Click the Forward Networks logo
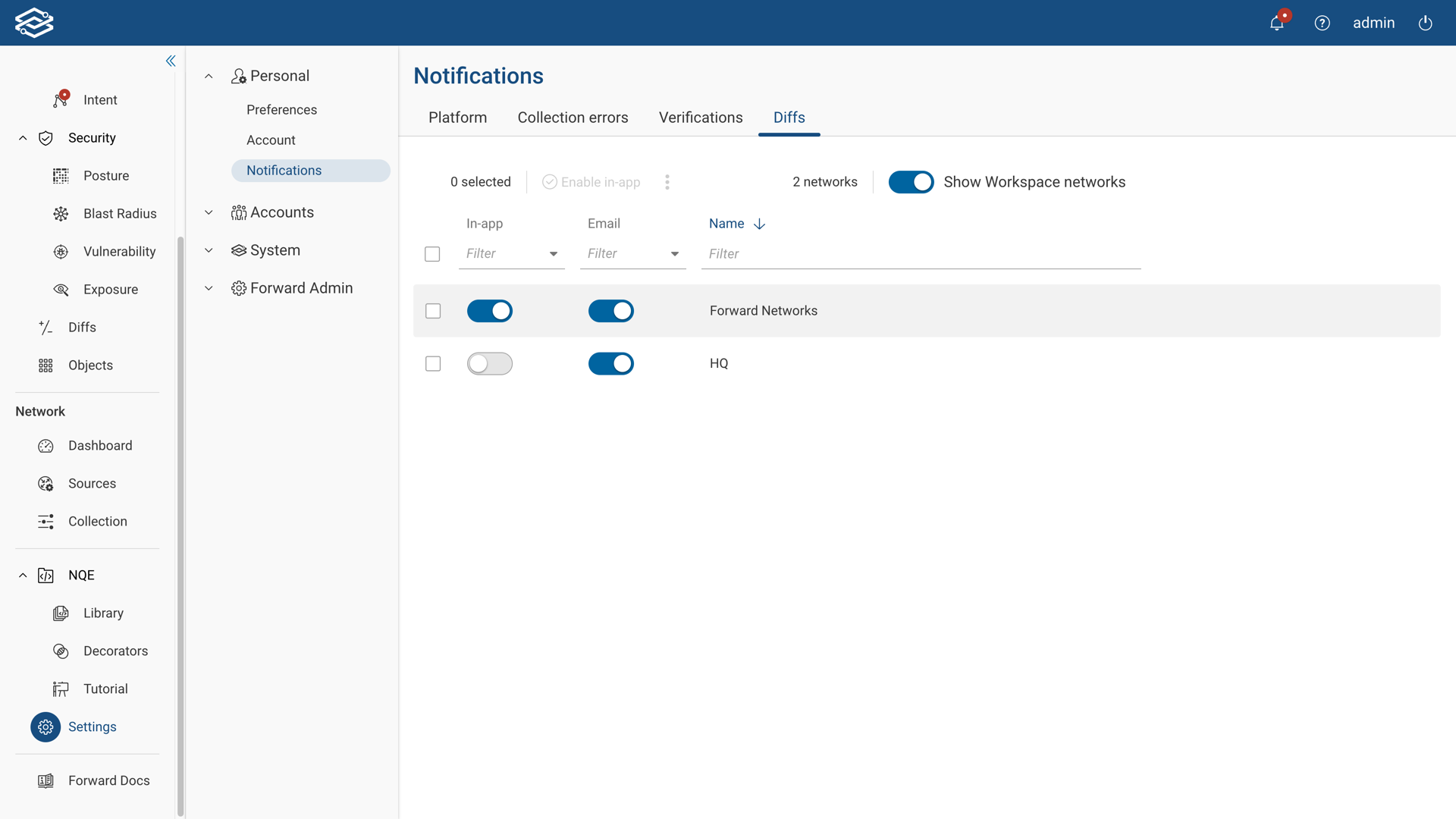Screen dimensions: 1456x819 pos(34,23)
